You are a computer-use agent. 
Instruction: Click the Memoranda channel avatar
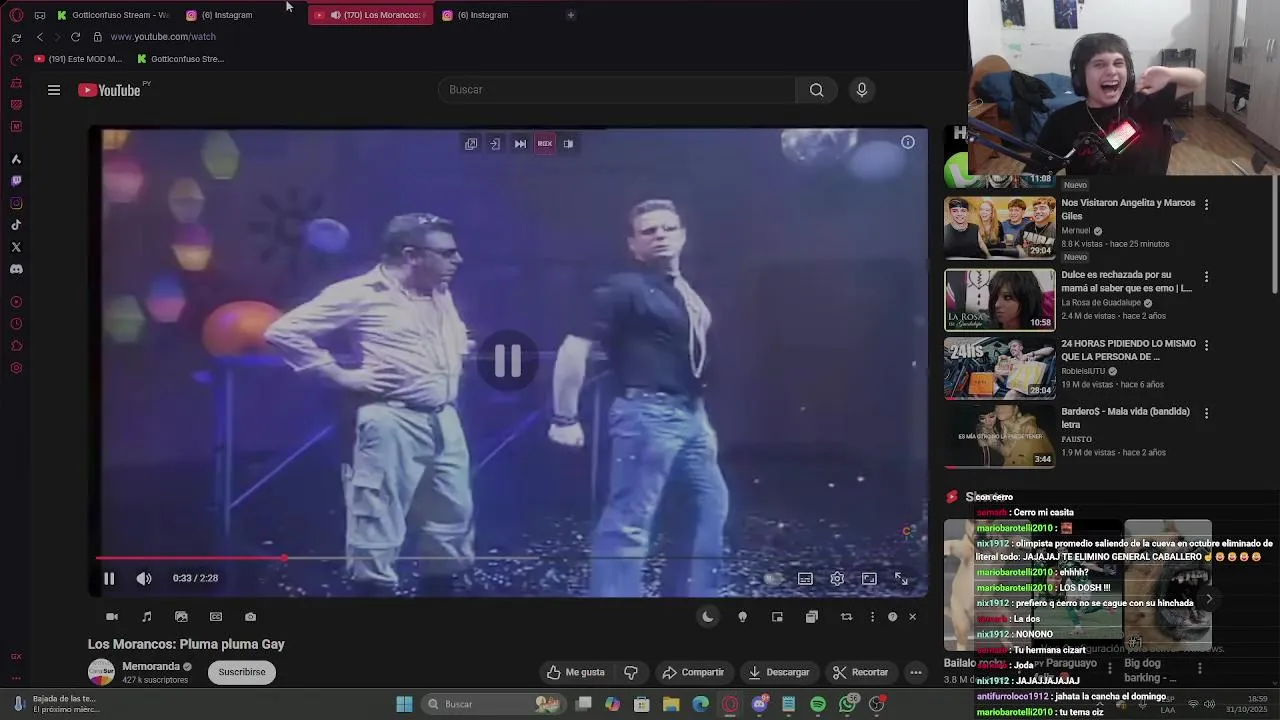[x=102, y=672]
